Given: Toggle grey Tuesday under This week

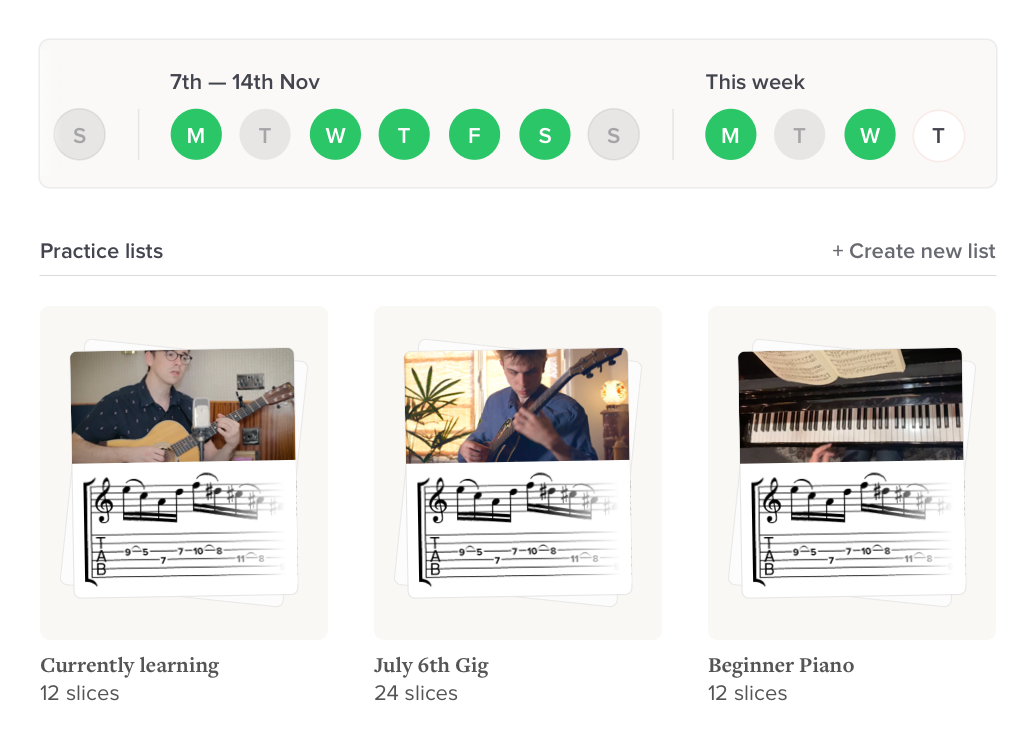Looking at the screenshot, I should [x=799, y=135].
